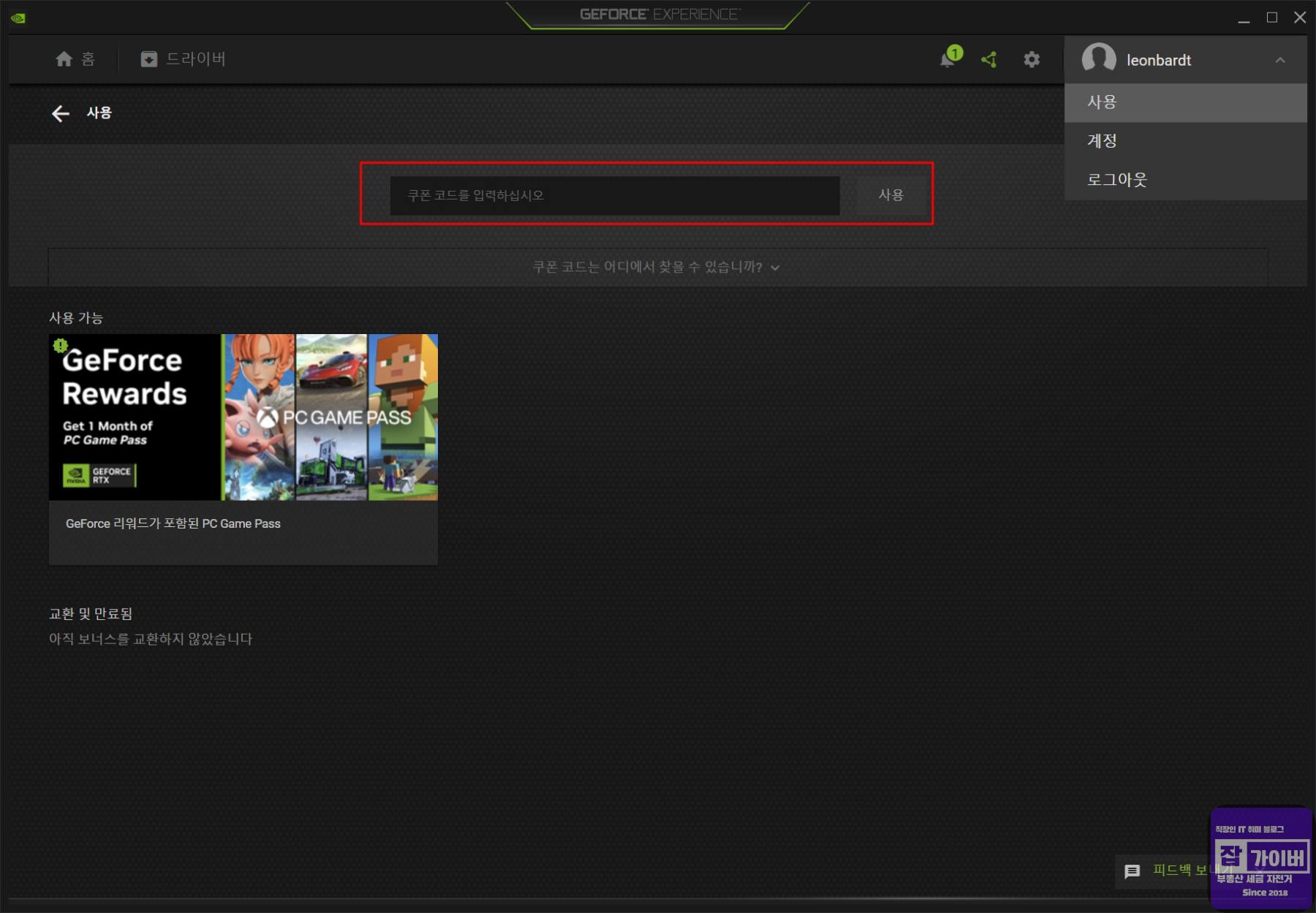Click the coupon code input field

[x=615, y=195]
